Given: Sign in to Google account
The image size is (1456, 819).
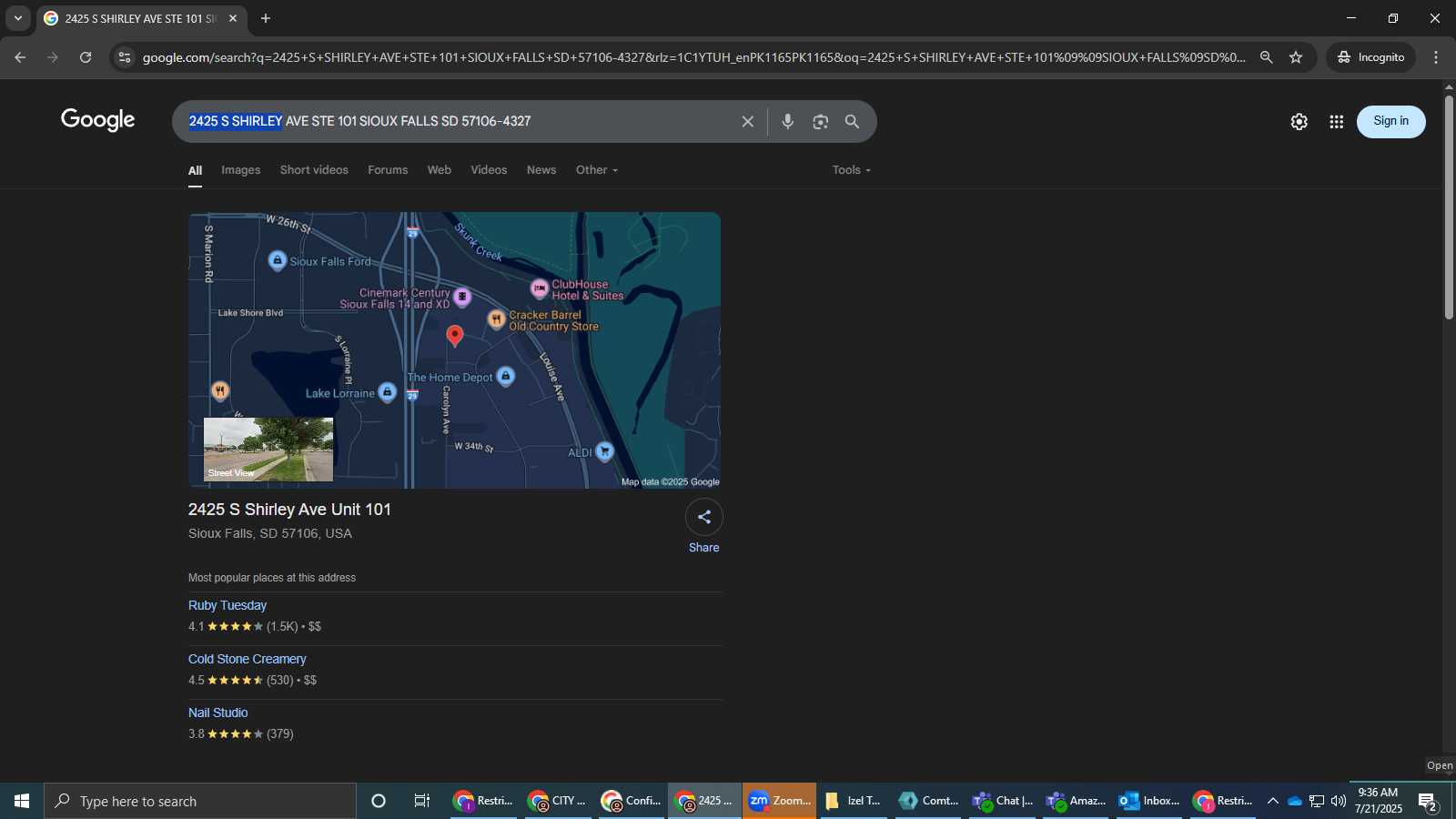Looking at the screenshot, I should [x=1390, y=121].
